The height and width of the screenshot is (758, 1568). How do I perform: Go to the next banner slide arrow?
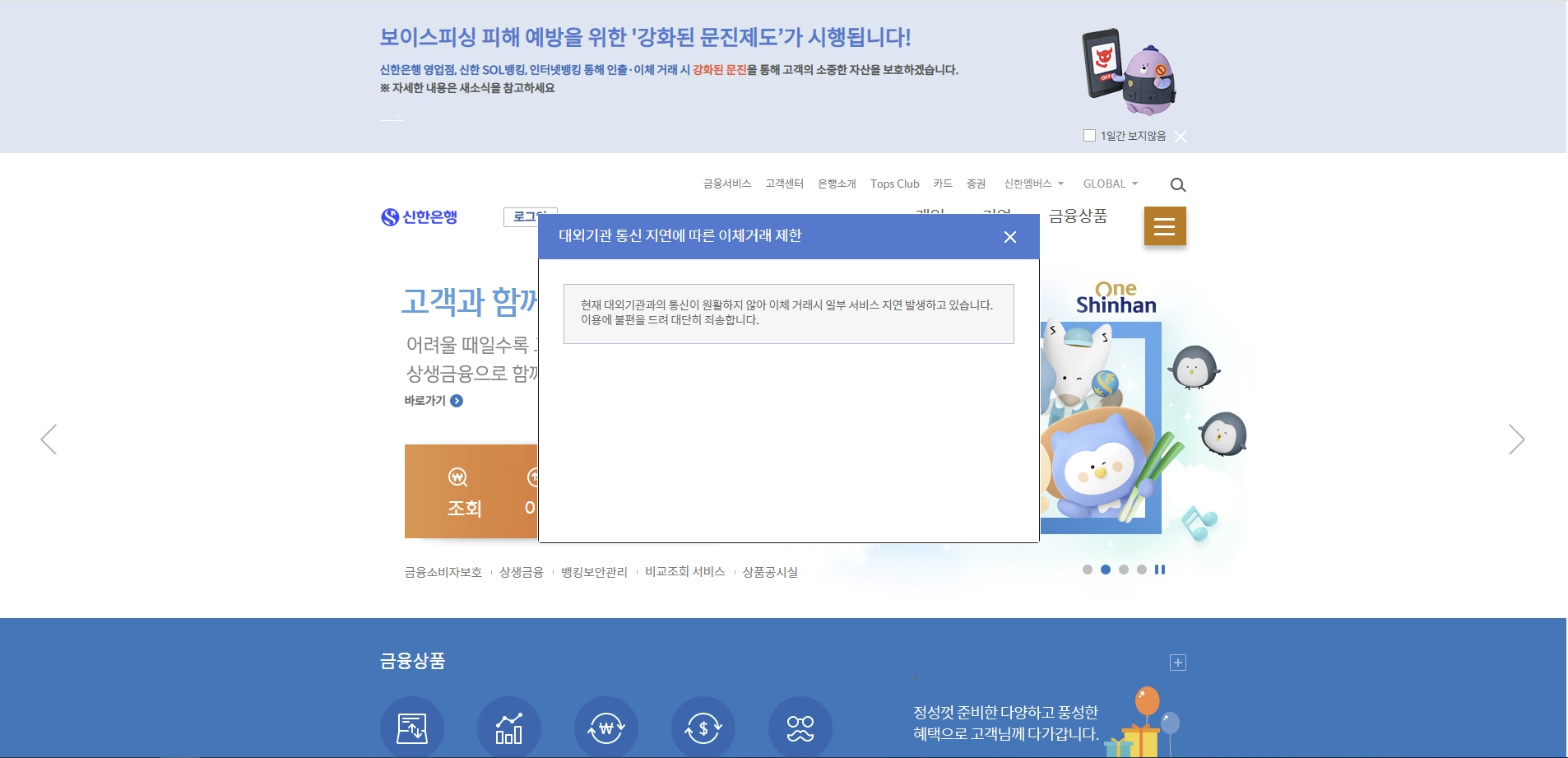point(1516,439)
